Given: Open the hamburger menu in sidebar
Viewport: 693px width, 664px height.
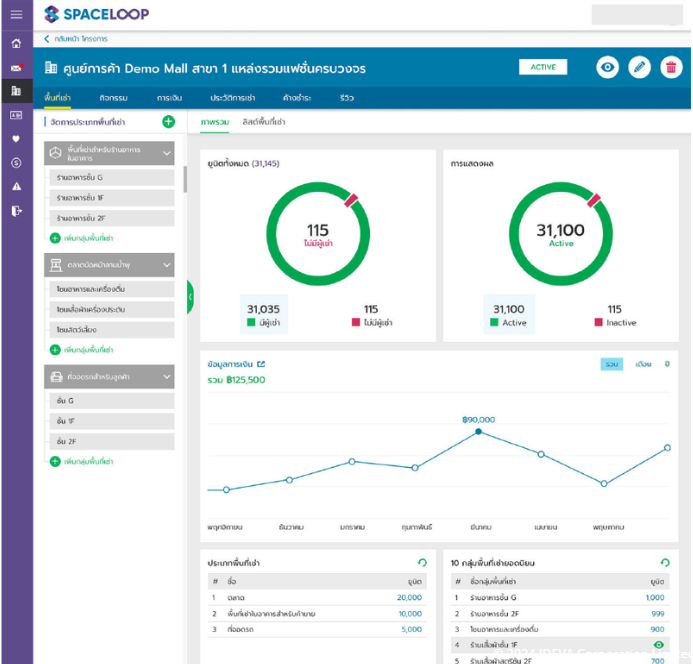Looking at the screenshot, I should tap(16, 14).
